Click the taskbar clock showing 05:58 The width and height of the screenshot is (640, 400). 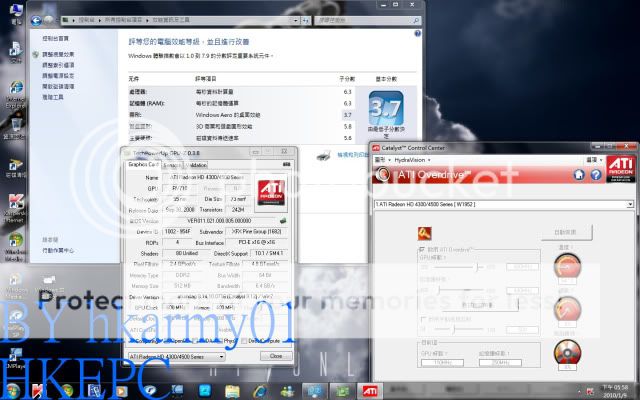point(616,391)
